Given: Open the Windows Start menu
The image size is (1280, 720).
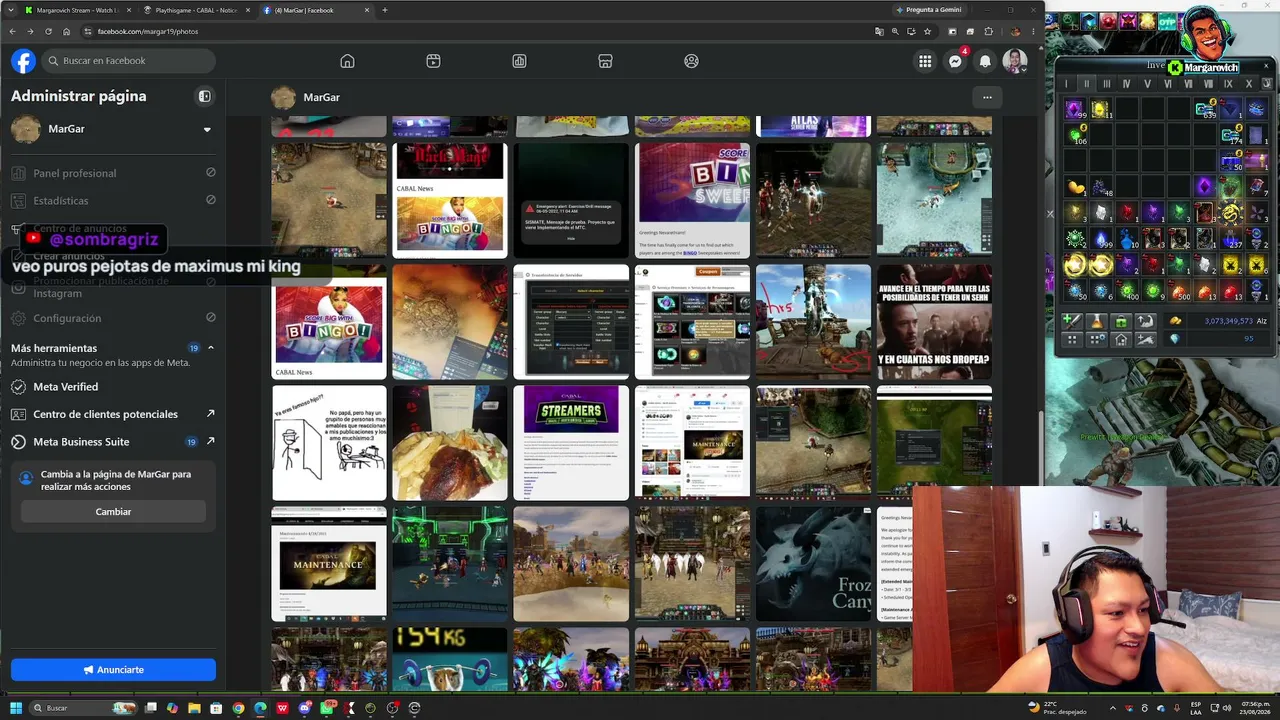Looking at the screenshot, I should click(x=16, y=708).
